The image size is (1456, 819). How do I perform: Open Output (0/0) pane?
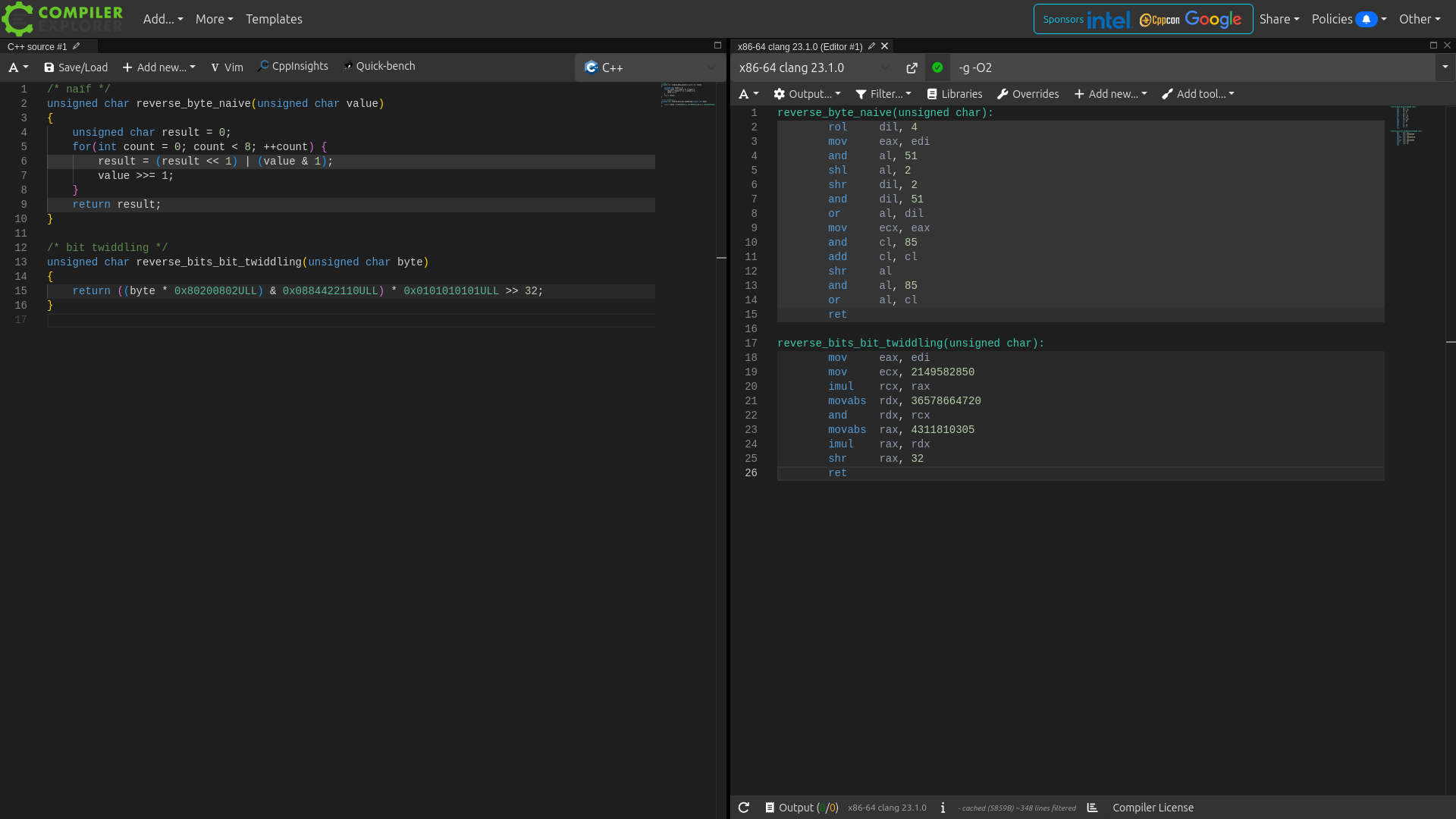coord(802,808)
